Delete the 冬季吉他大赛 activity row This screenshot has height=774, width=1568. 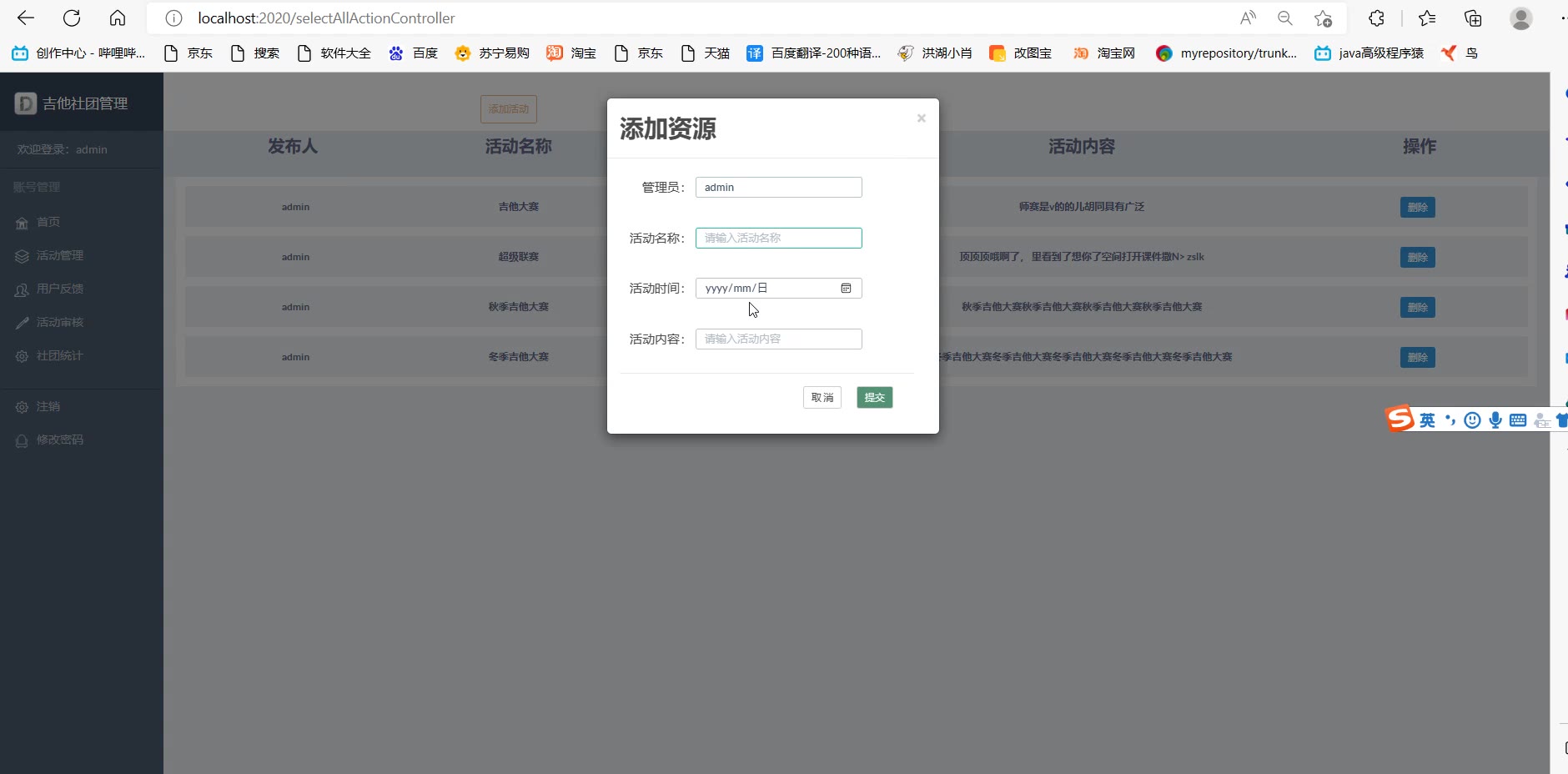(x=1418, y=358)
